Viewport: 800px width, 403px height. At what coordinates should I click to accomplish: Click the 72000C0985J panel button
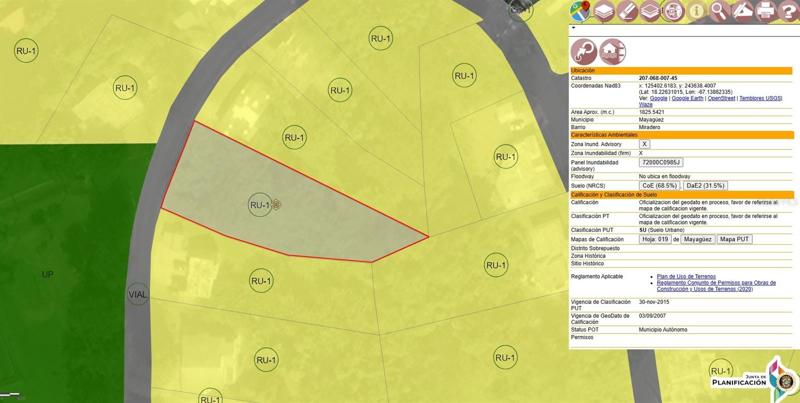[x=661, y=162]
